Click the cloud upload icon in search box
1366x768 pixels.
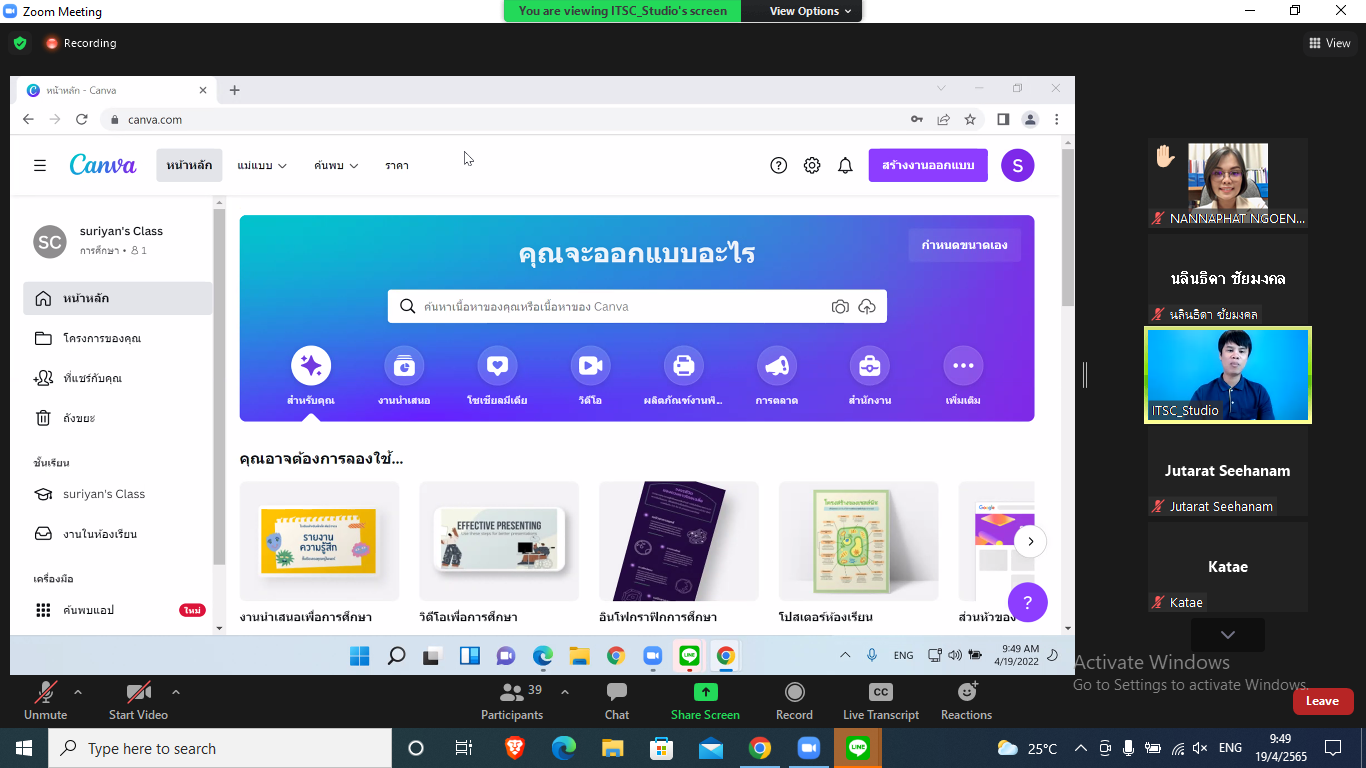pos(867,307)
